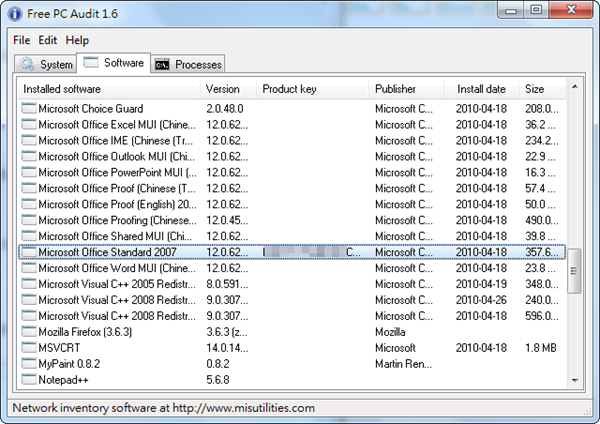The height and width of the screenshot is (424, 600).
Task: Click icon beside MyPaint 0.8.2
Action: 29,364
